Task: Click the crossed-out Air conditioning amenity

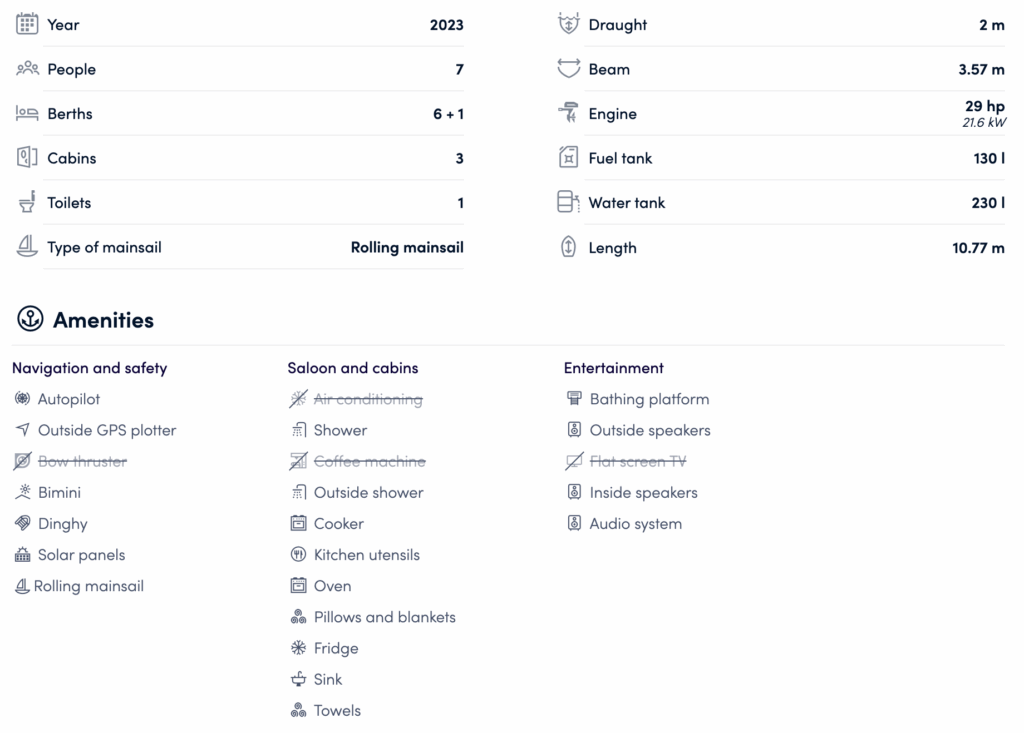Action: (x=367, y=399)
